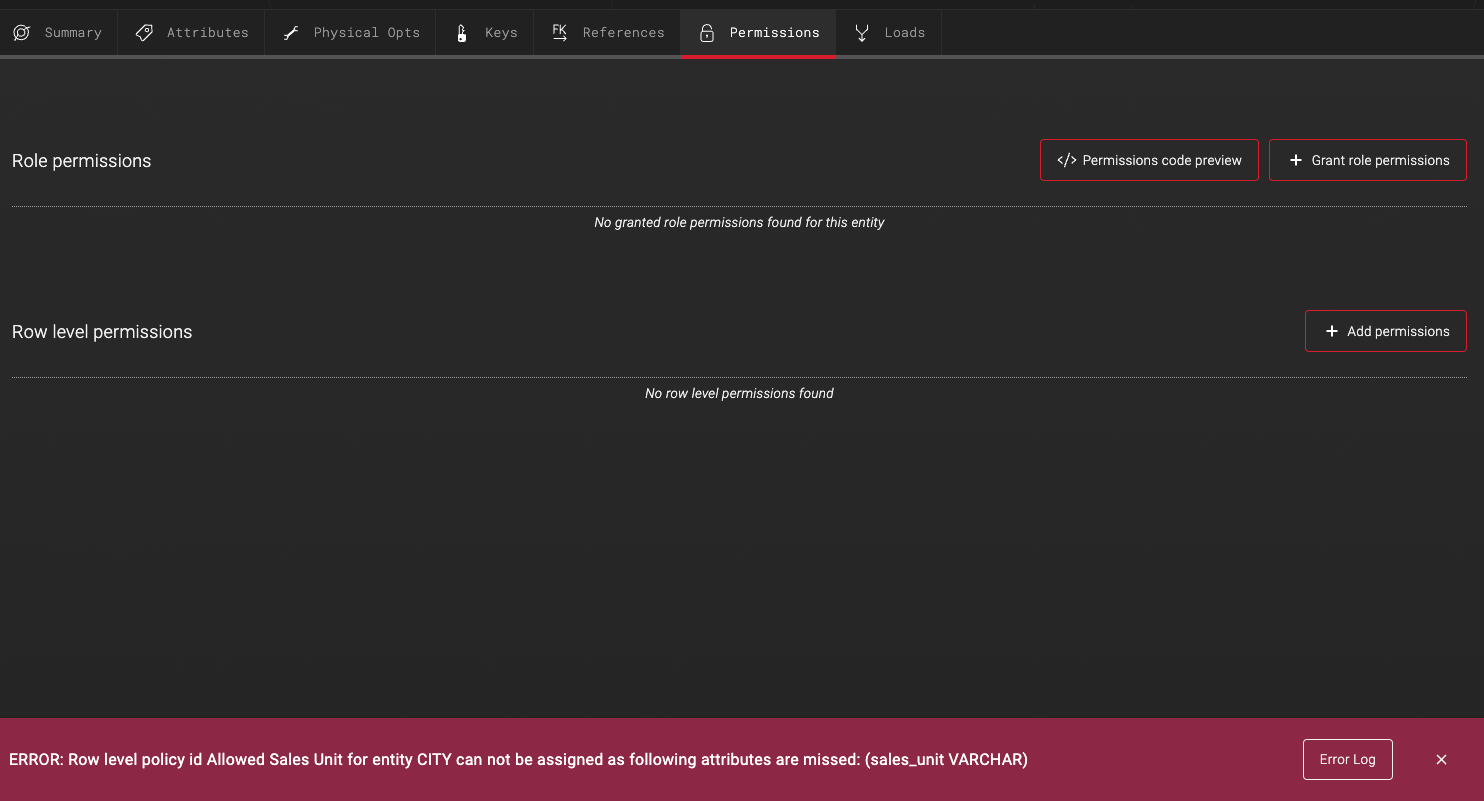This screenshot has width=1484, height=801.
Task: Click Grant role permissions
Action: [x=1367, y=160]
